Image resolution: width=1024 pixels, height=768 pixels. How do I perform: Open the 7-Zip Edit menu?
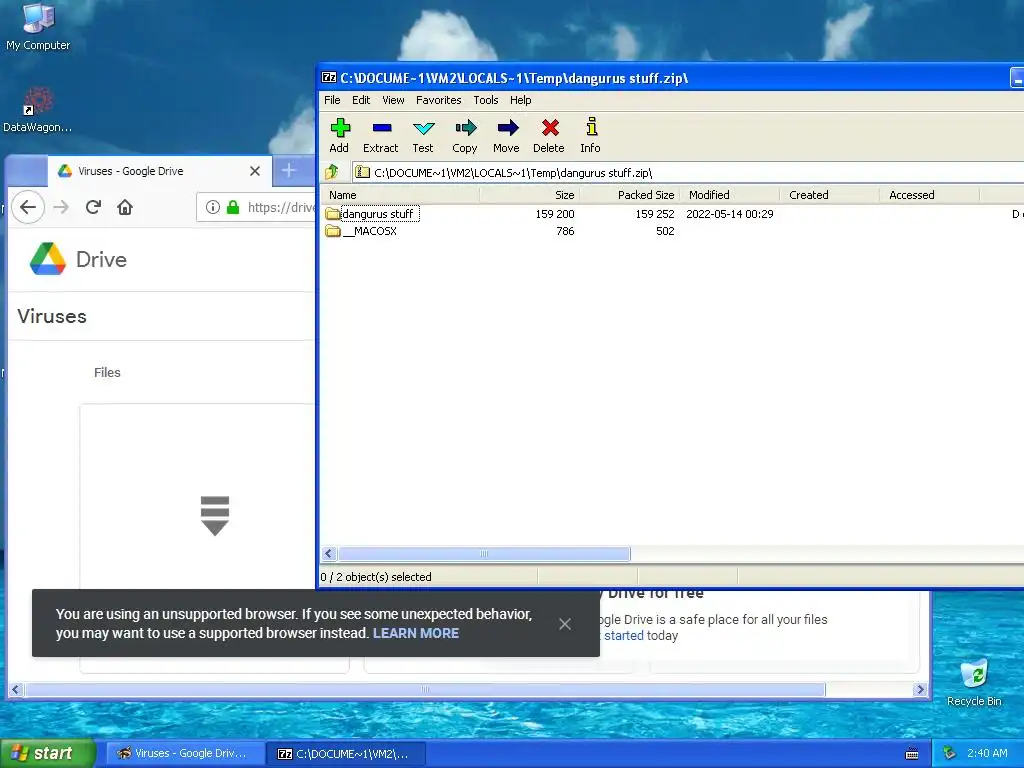point(361,100)
